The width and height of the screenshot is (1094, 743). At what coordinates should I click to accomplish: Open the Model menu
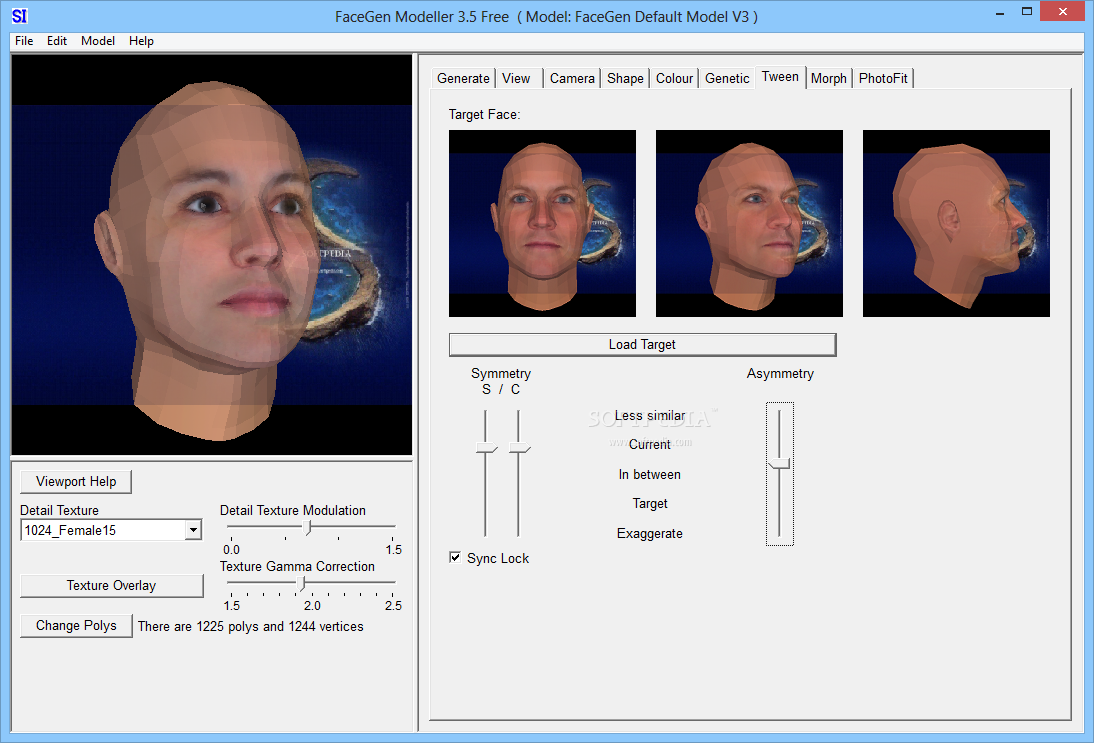pyautogui.click(x=98, y=40)
